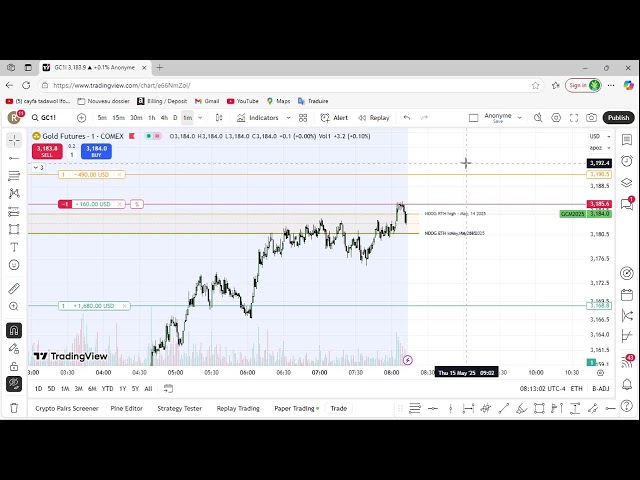
Task: Expand the time interval dropdown arrow
Action: [200, 118]
